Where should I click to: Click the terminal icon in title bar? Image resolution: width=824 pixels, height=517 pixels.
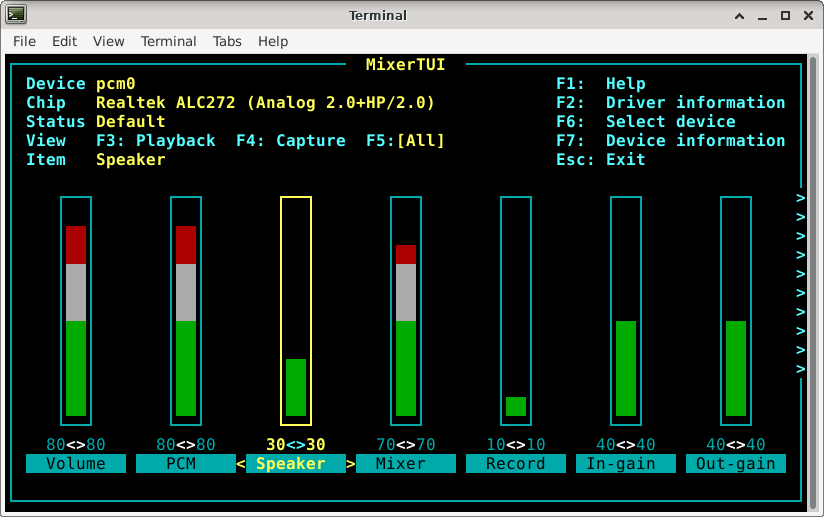tap(16, 15)
